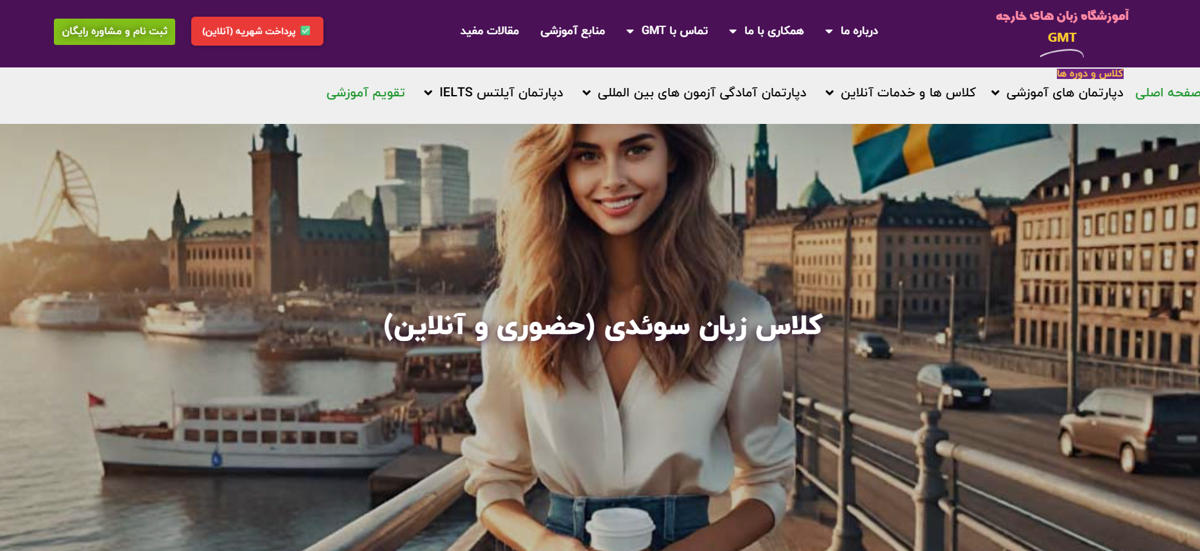
Task: Expand the آزمون های بین المللی department arrow
Action: 587,93
